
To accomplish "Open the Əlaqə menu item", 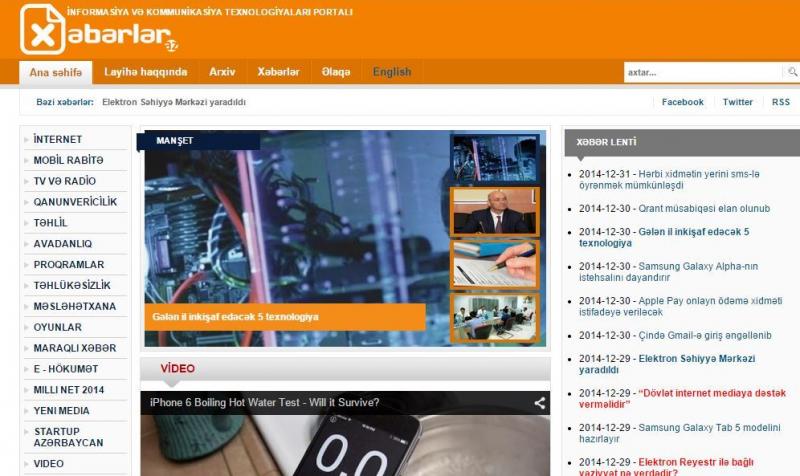I will (336, 72).
